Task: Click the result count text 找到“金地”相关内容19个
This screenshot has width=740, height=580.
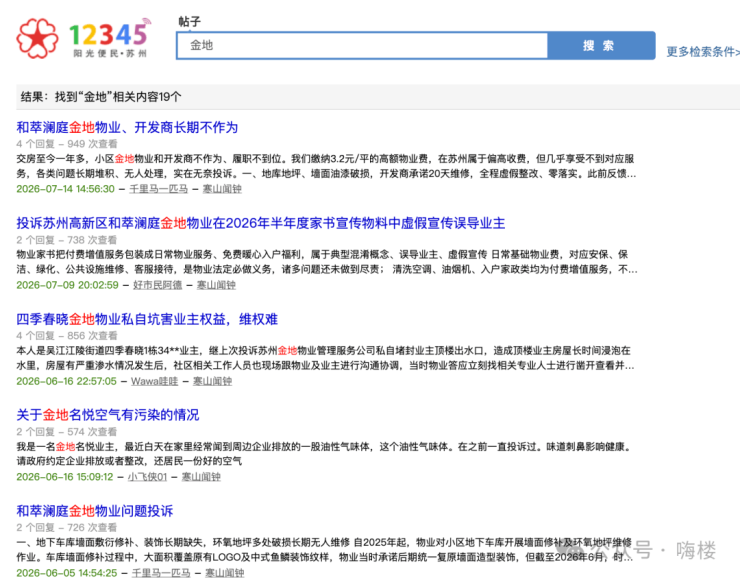Action: pyautogui.click(x=118, y=97)
